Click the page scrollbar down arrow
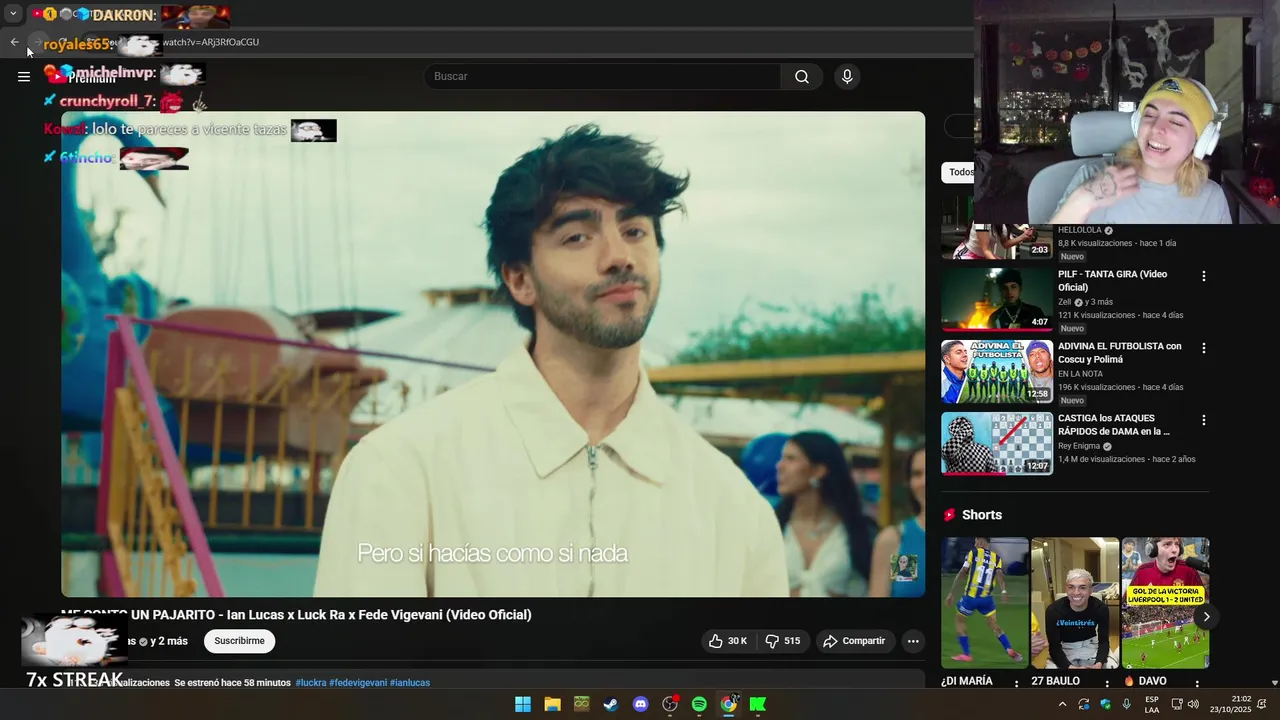1280x720 pixels. pos(1274,683)
